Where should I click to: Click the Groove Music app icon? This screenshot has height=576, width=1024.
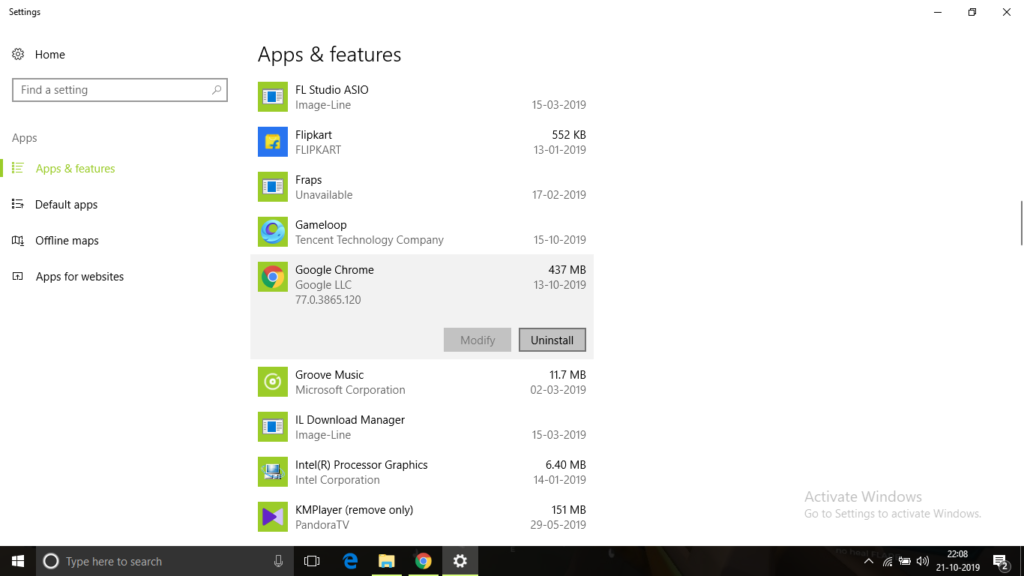coord(272,382)
